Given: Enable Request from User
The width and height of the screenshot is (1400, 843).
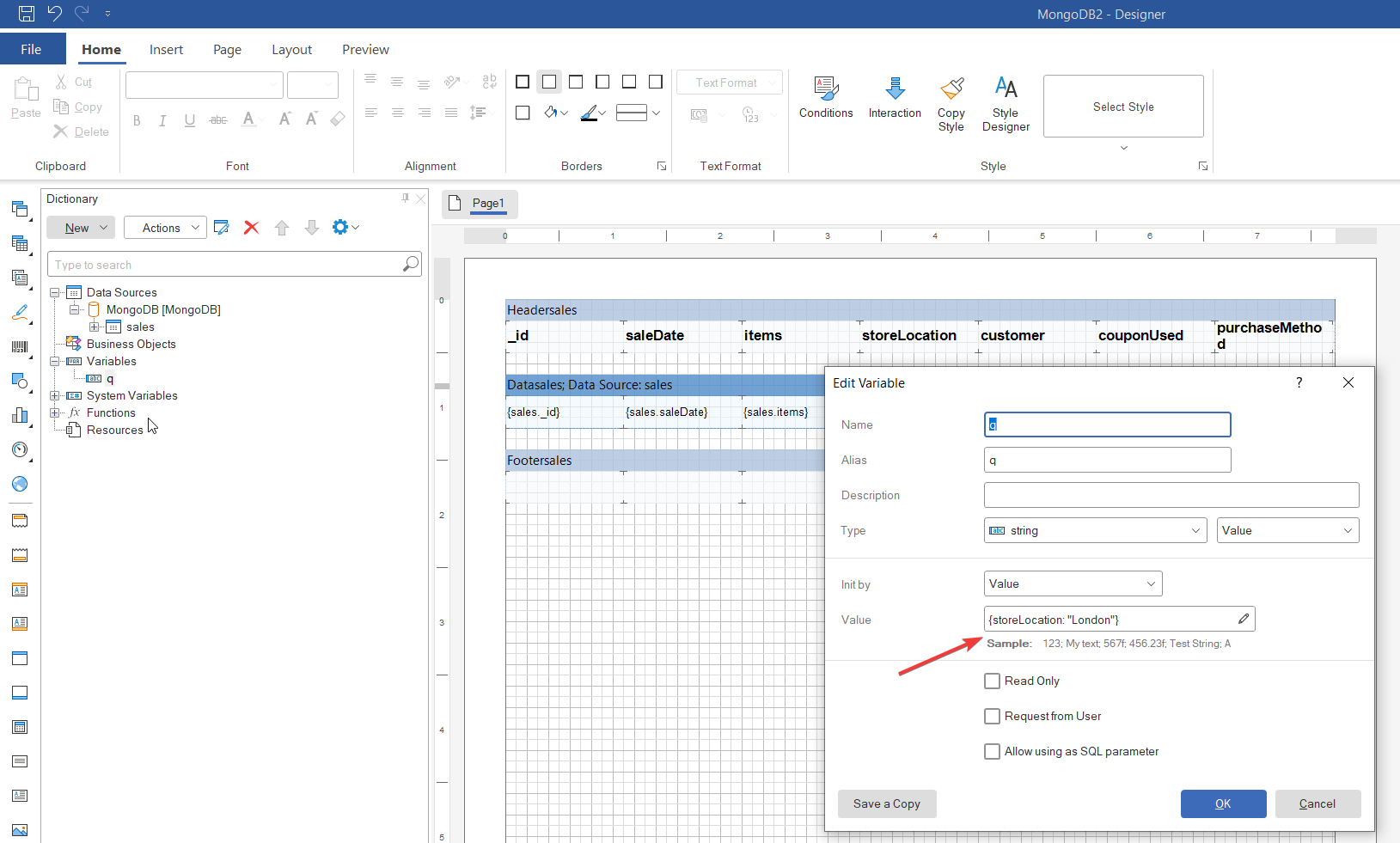Looking at the screenshot, I should [x=992, y=716].
